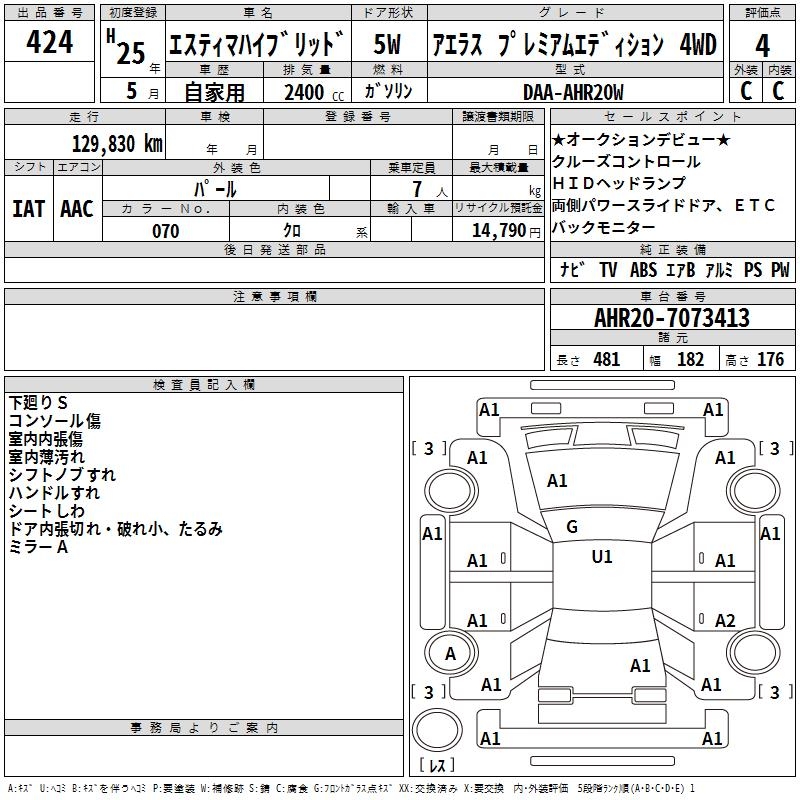The height and width of the screenshot is (800, 800).
Task: Select the 事務局よりご案内 section header
Action: click(x=204, y=728)
